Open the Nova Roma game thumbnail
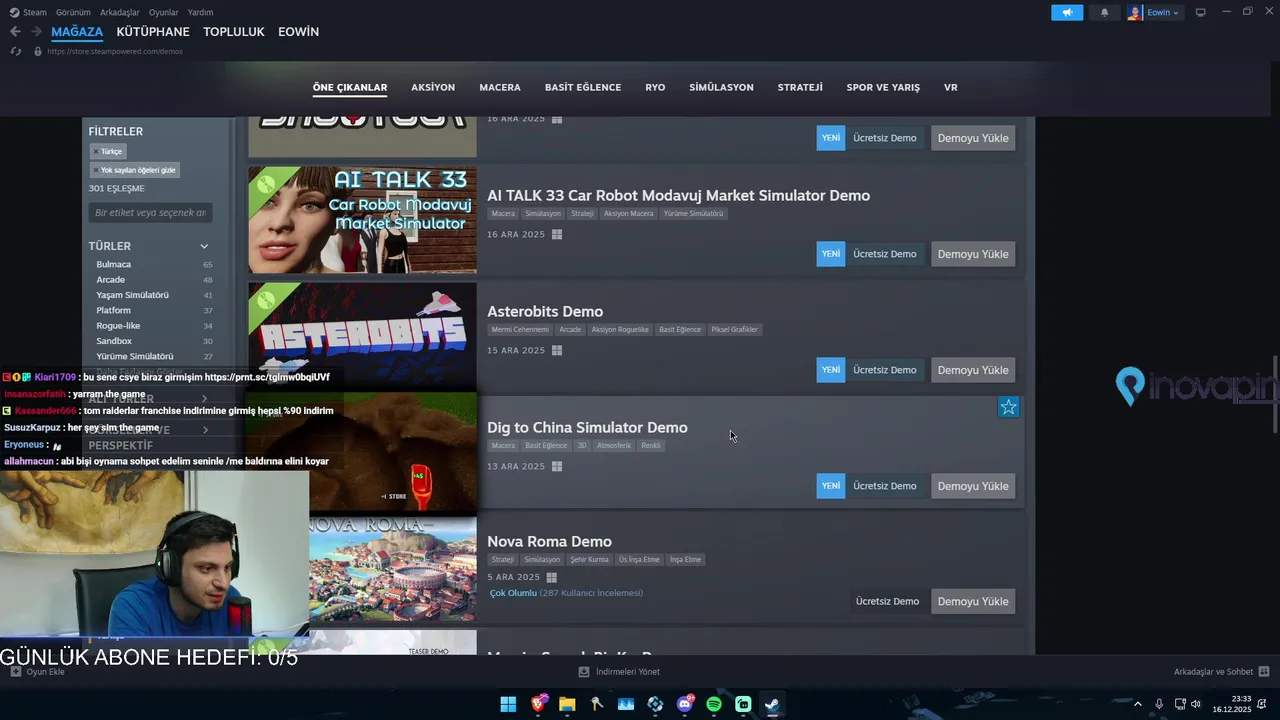The image size is (1280, 720). point(393,568)
